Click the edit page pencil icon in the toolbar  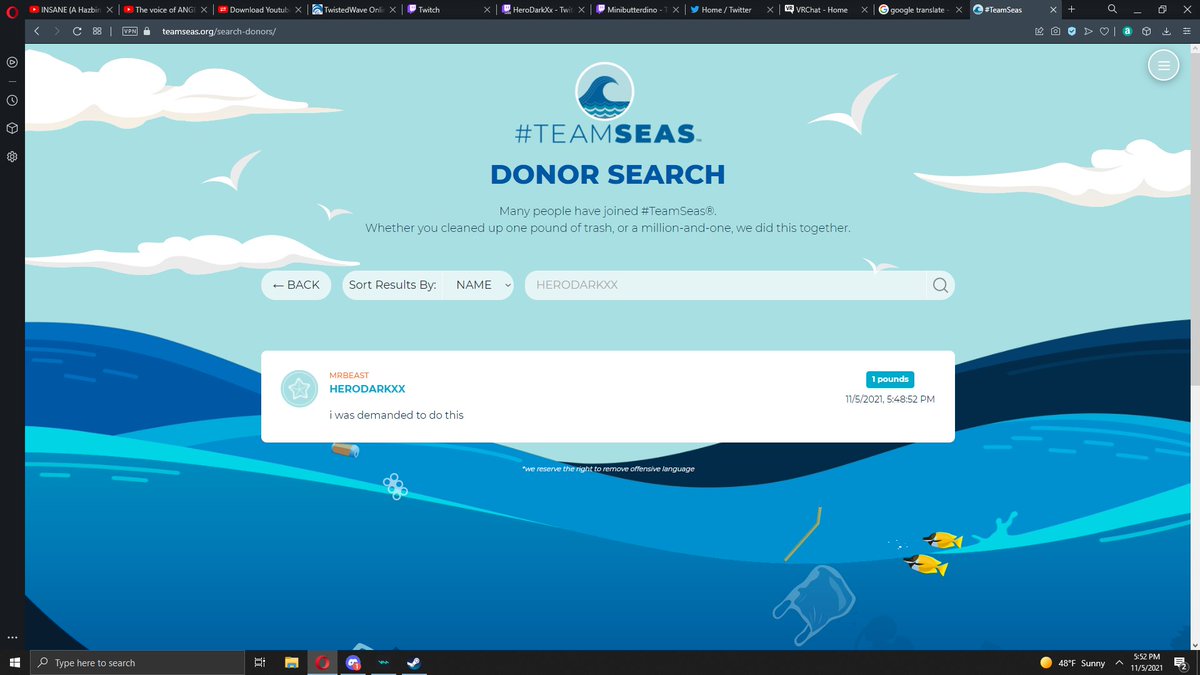point(1039,31)
